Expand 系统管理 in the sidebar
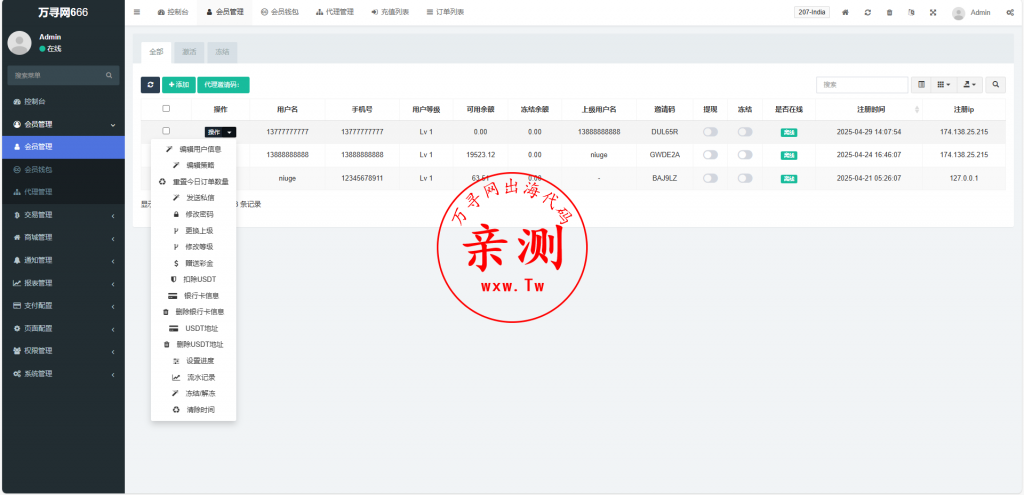The image size is (1024, 495). pyautogui.click(x=63, y=374)
